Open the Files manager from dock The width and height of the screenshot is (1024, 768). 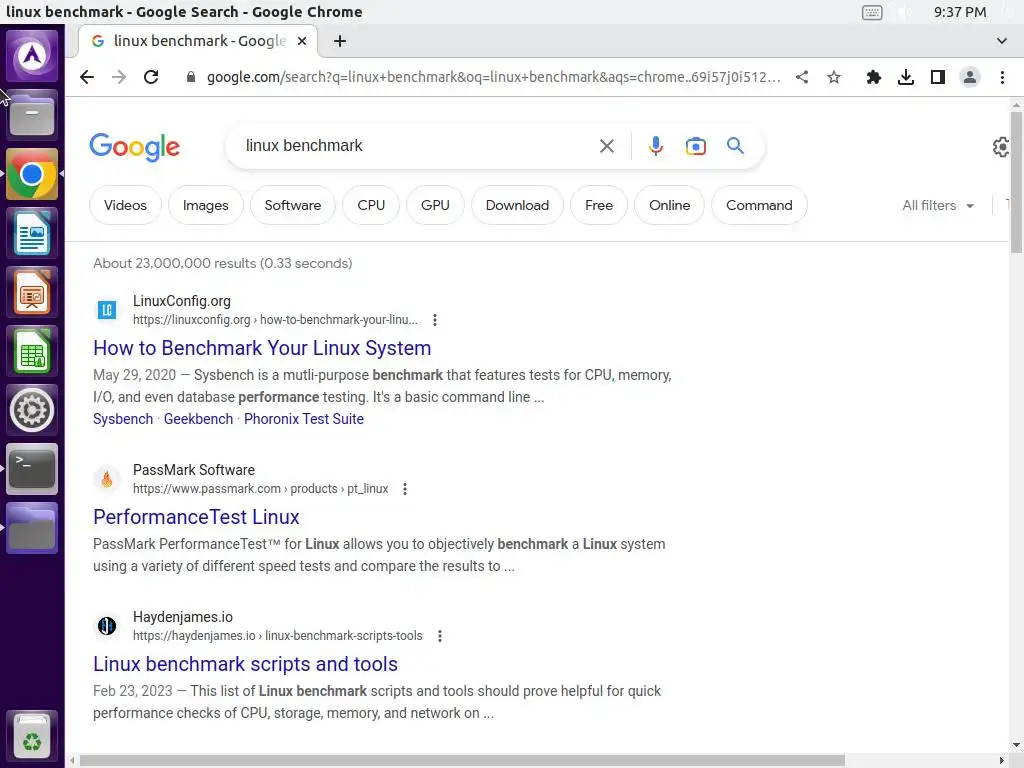click(x=32, y=116)
